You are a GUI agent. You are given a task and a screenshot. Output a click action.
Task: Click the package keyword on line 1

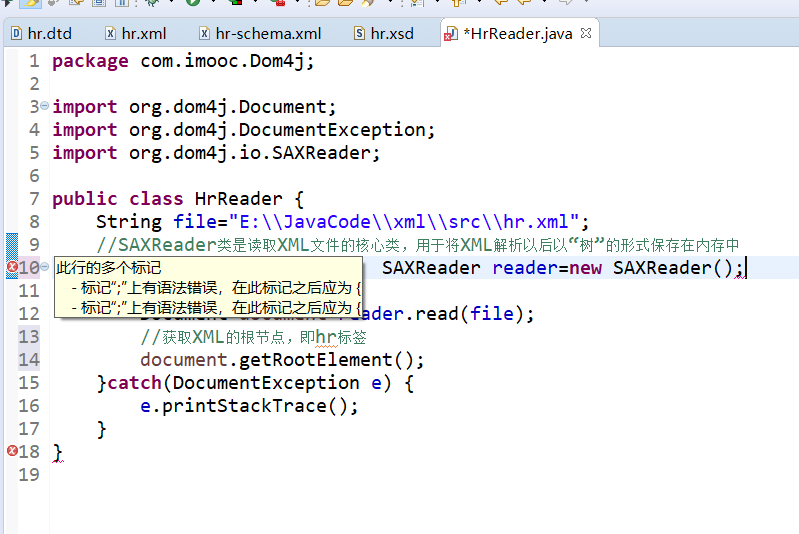coord(90,61)
